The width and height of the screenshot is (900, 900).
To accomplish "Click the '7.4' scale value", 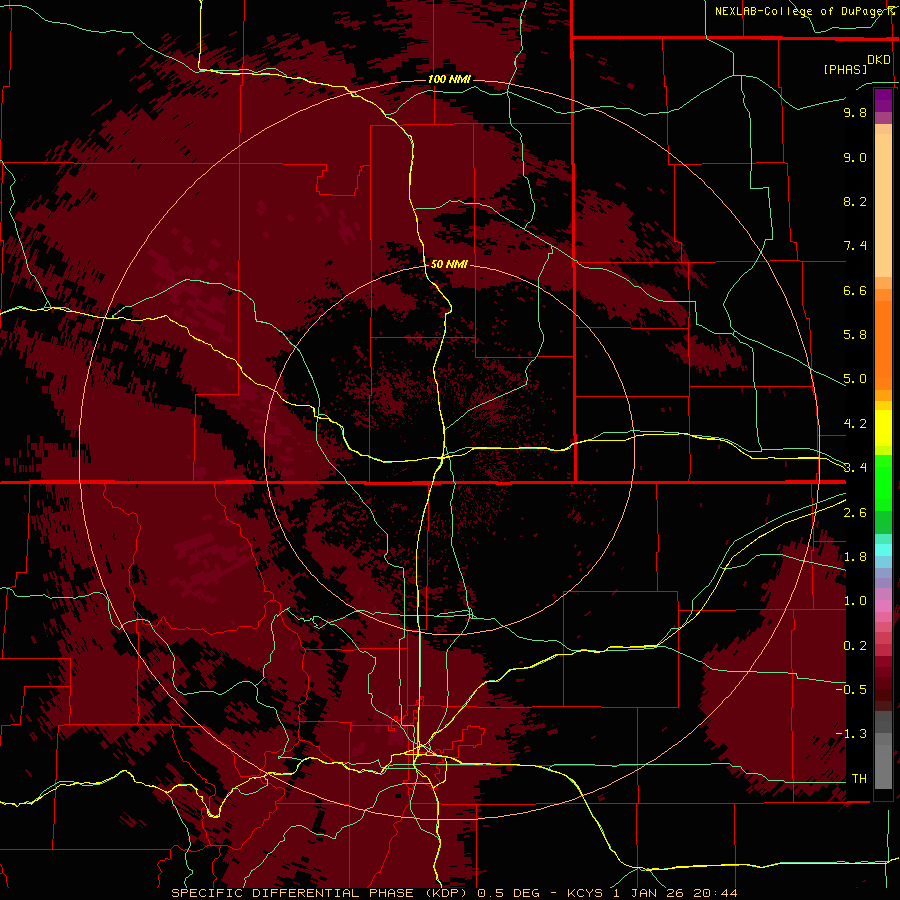I will pyautogui.click(x=855, y=246).
